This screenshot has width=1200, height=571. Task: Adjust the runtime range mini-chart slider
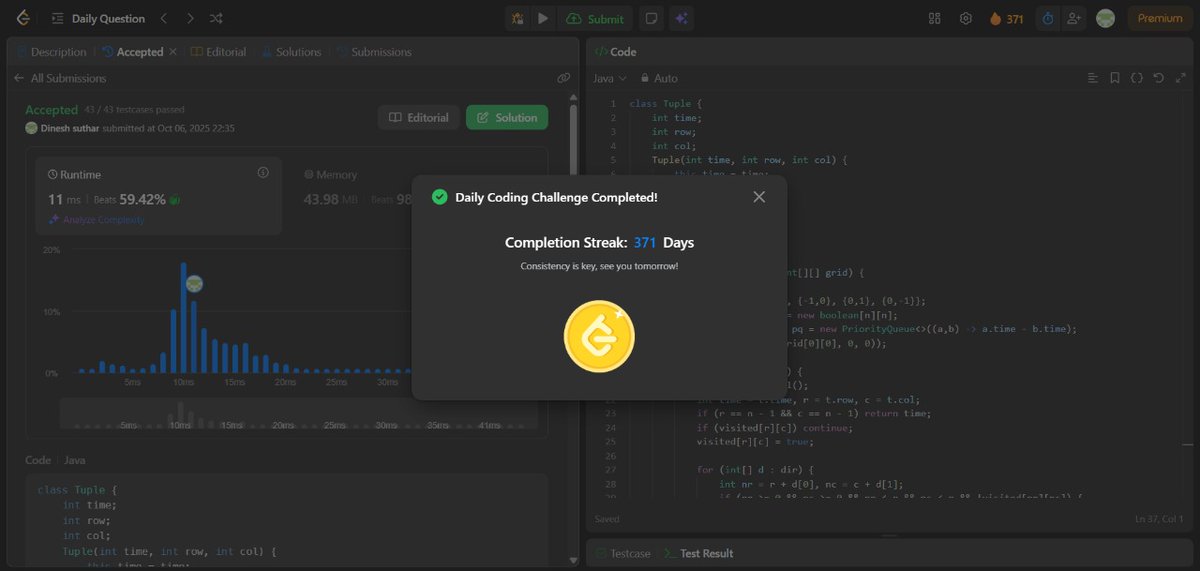300,415
